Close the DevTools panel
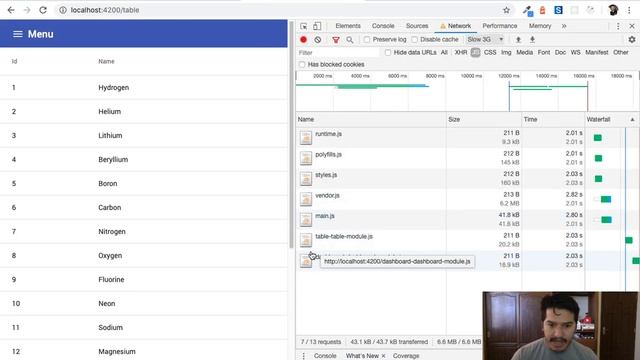The image size is (640, 360). tap(632, 26)
